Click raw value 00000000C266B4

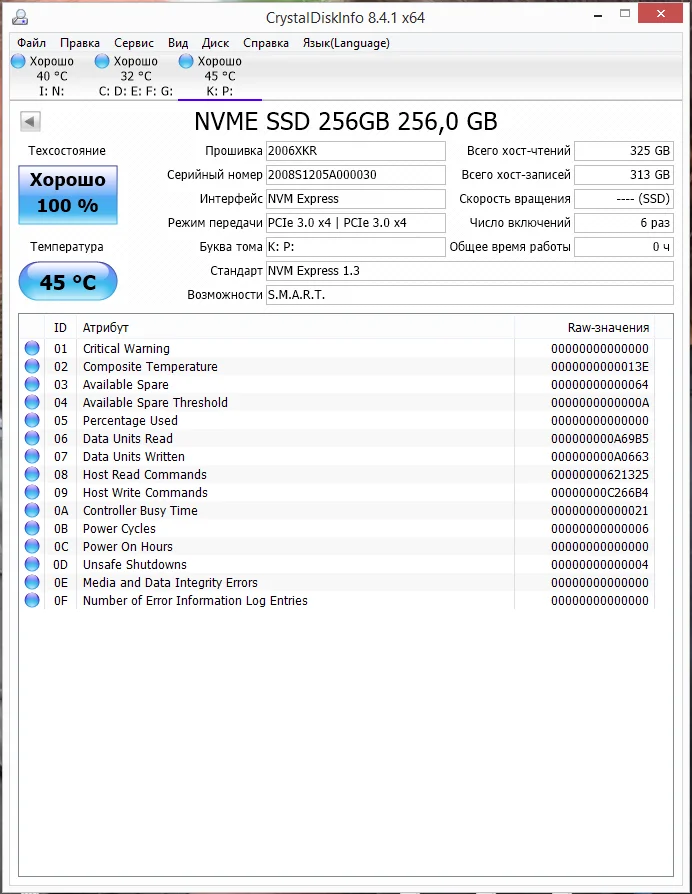pos(600,493)
